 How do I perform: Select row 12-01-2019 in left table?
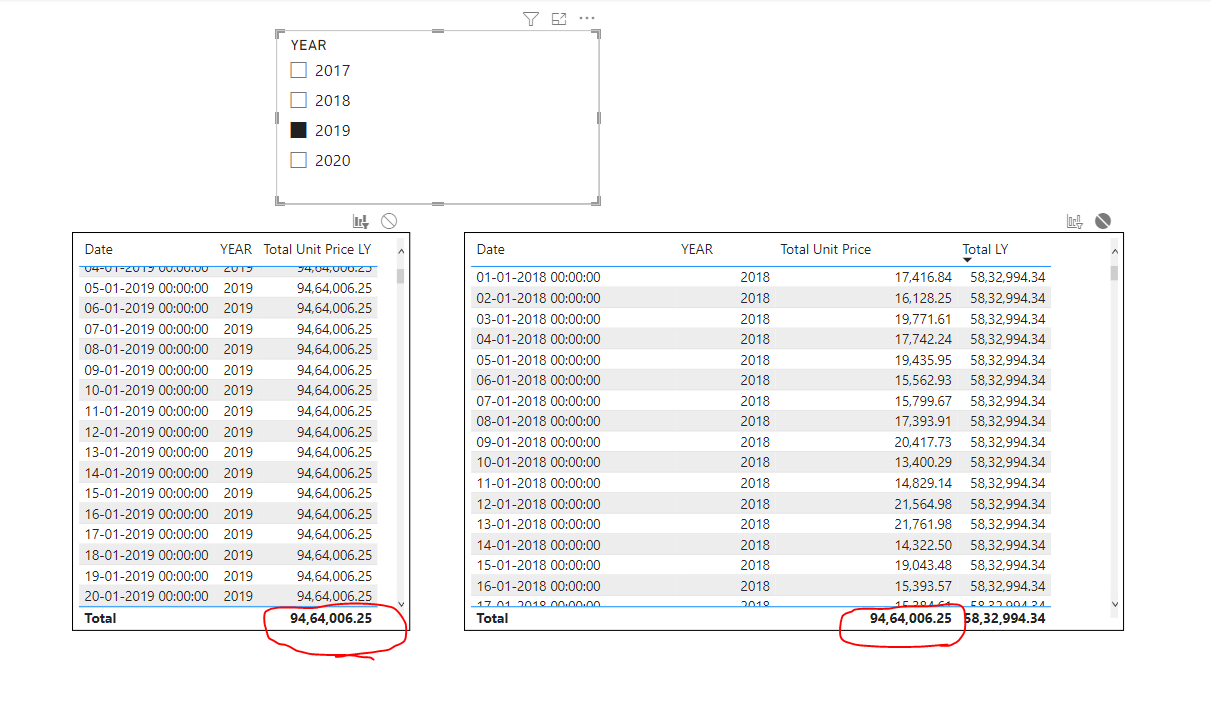click(228, 432)
